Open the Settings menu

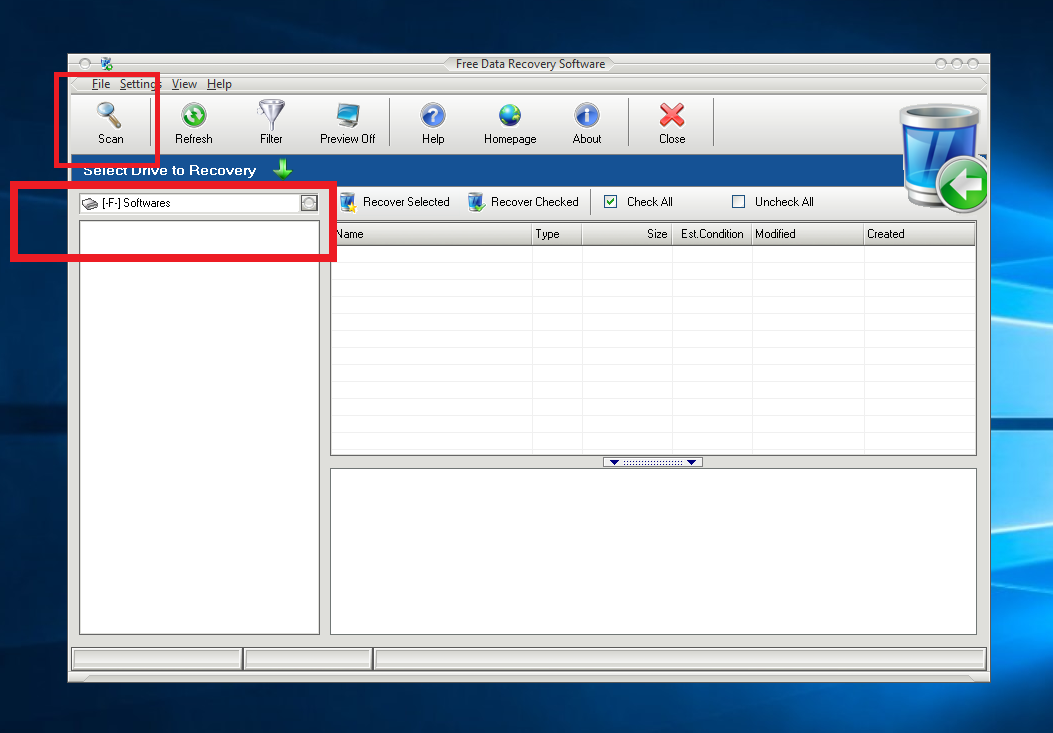139,84
